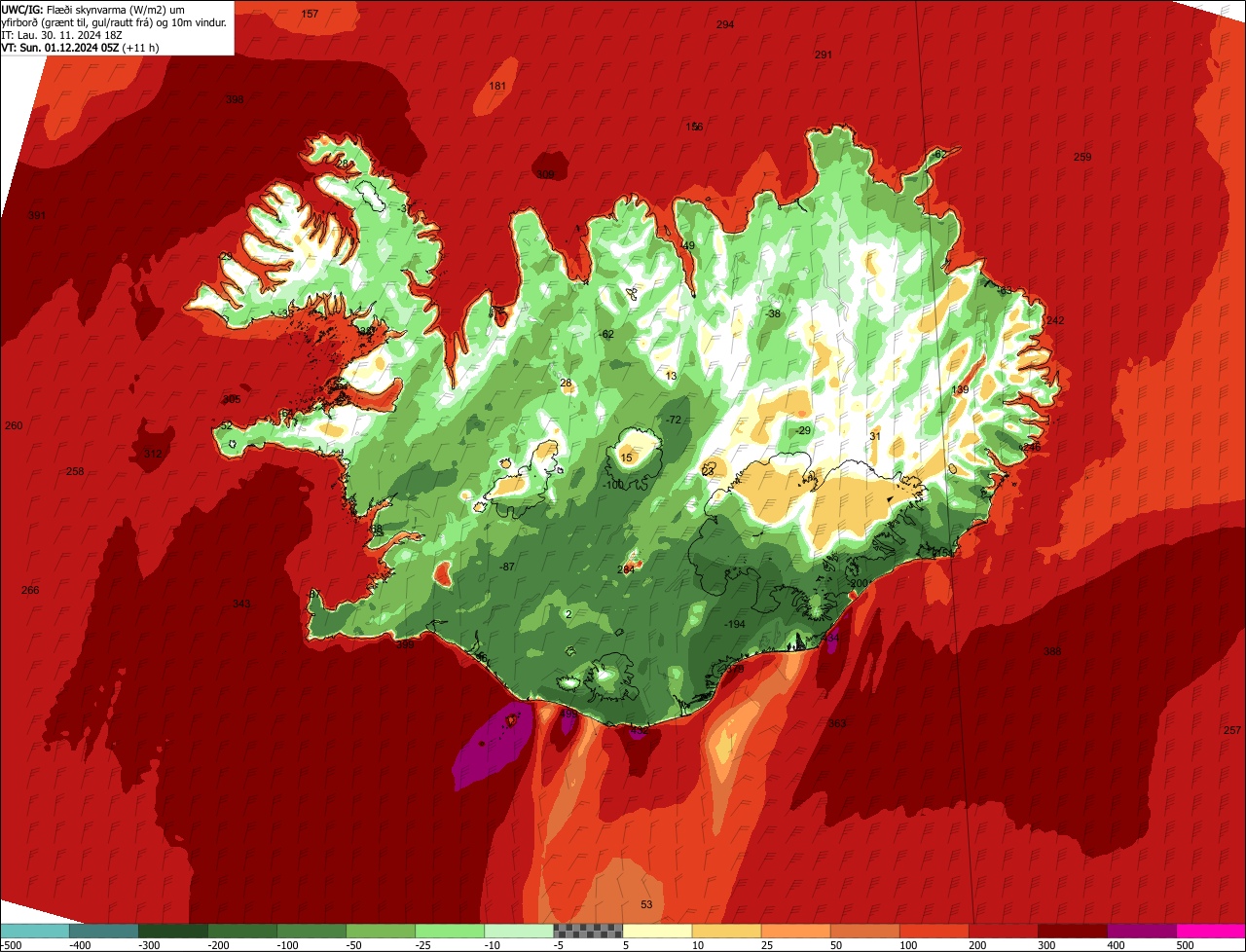Pick the light green swatch between -25 and -10

[x=450, y=931]
